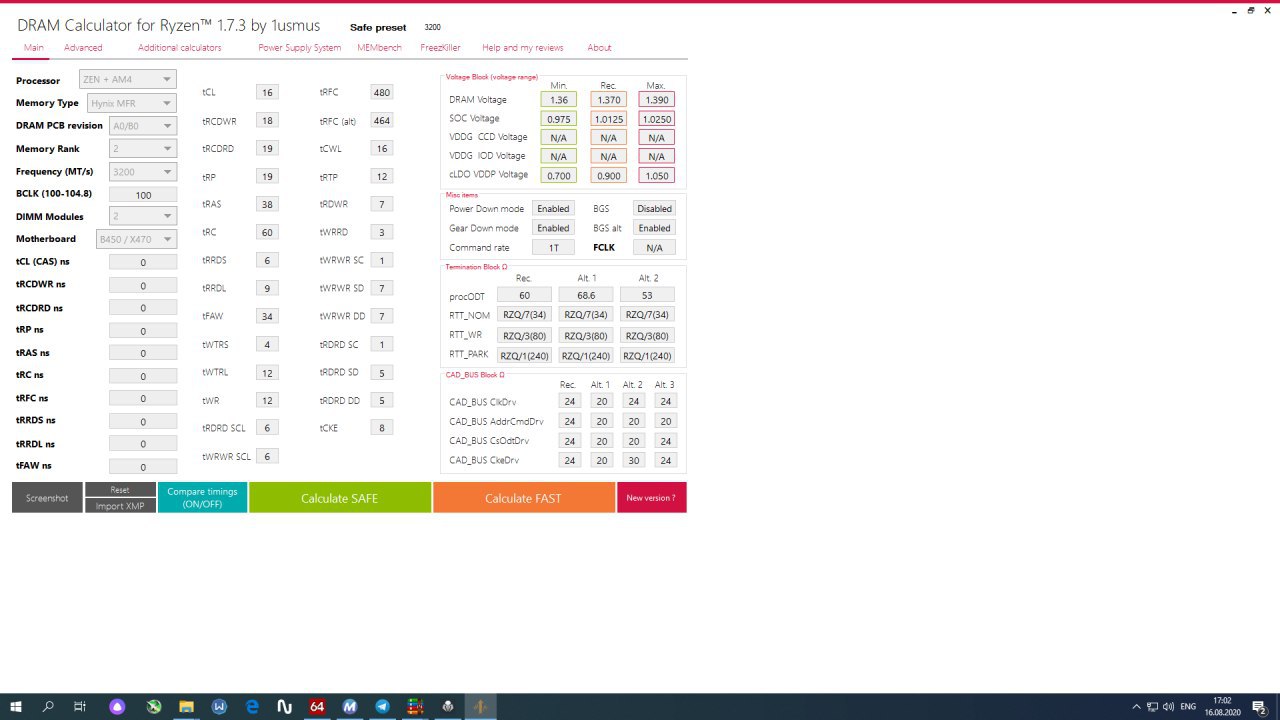The image size is (1280, 720).
Task: Open the white N-wave taskbar app
Action: [x=284, y=706]
